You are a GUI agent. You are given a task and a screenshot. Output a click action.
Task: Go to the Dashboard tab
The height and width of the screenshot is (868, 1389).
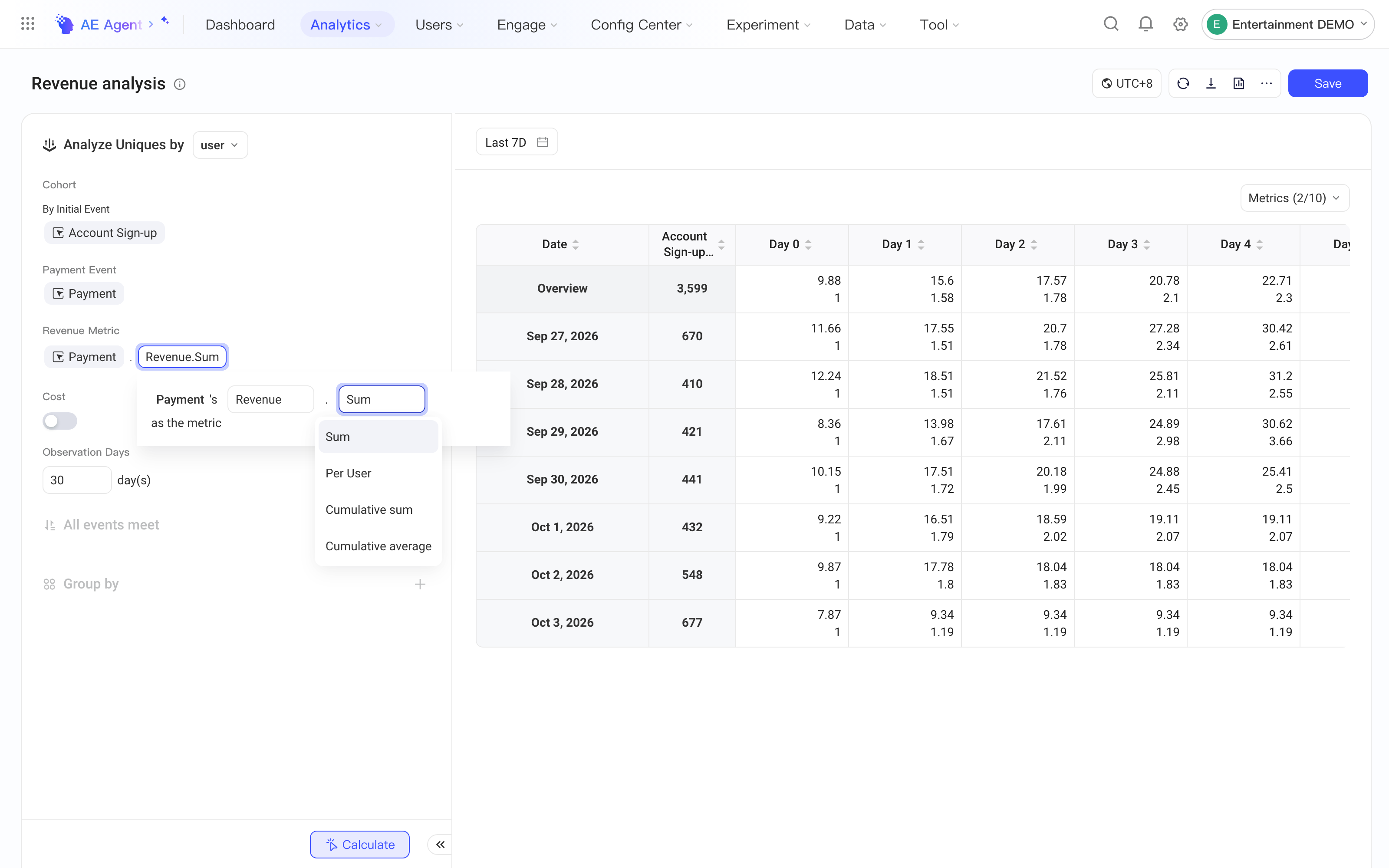(240, 24)
